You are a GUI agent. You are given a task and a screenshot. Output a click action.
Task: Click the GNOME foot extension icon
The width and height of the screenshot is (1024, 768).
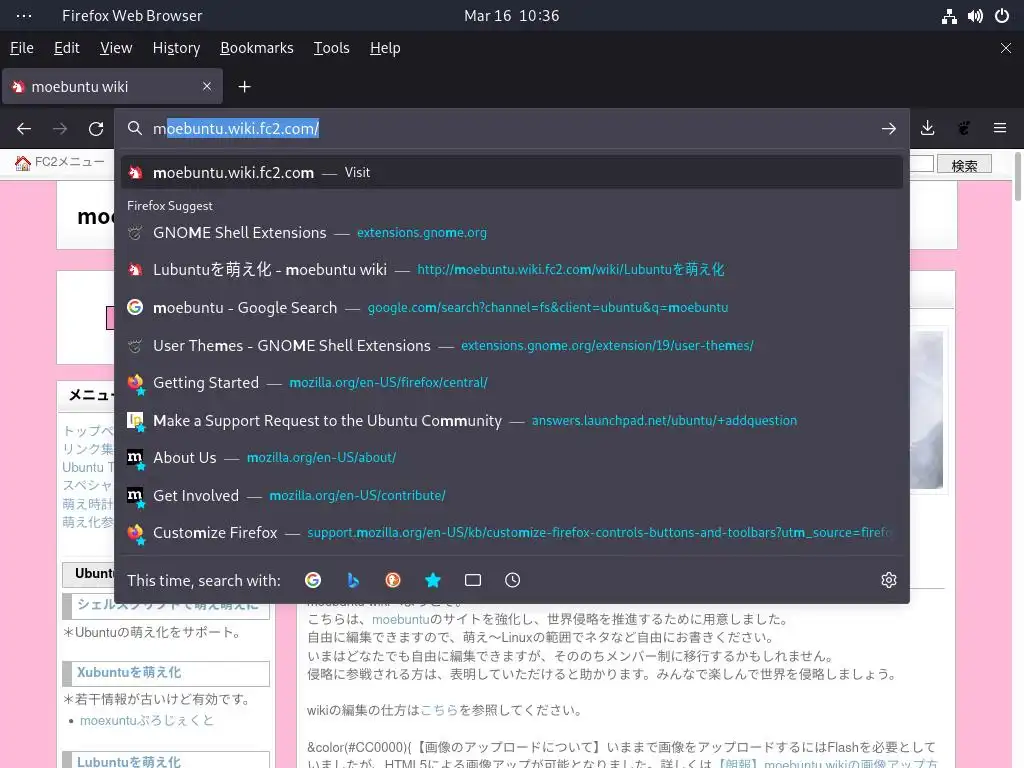(963, 128)
